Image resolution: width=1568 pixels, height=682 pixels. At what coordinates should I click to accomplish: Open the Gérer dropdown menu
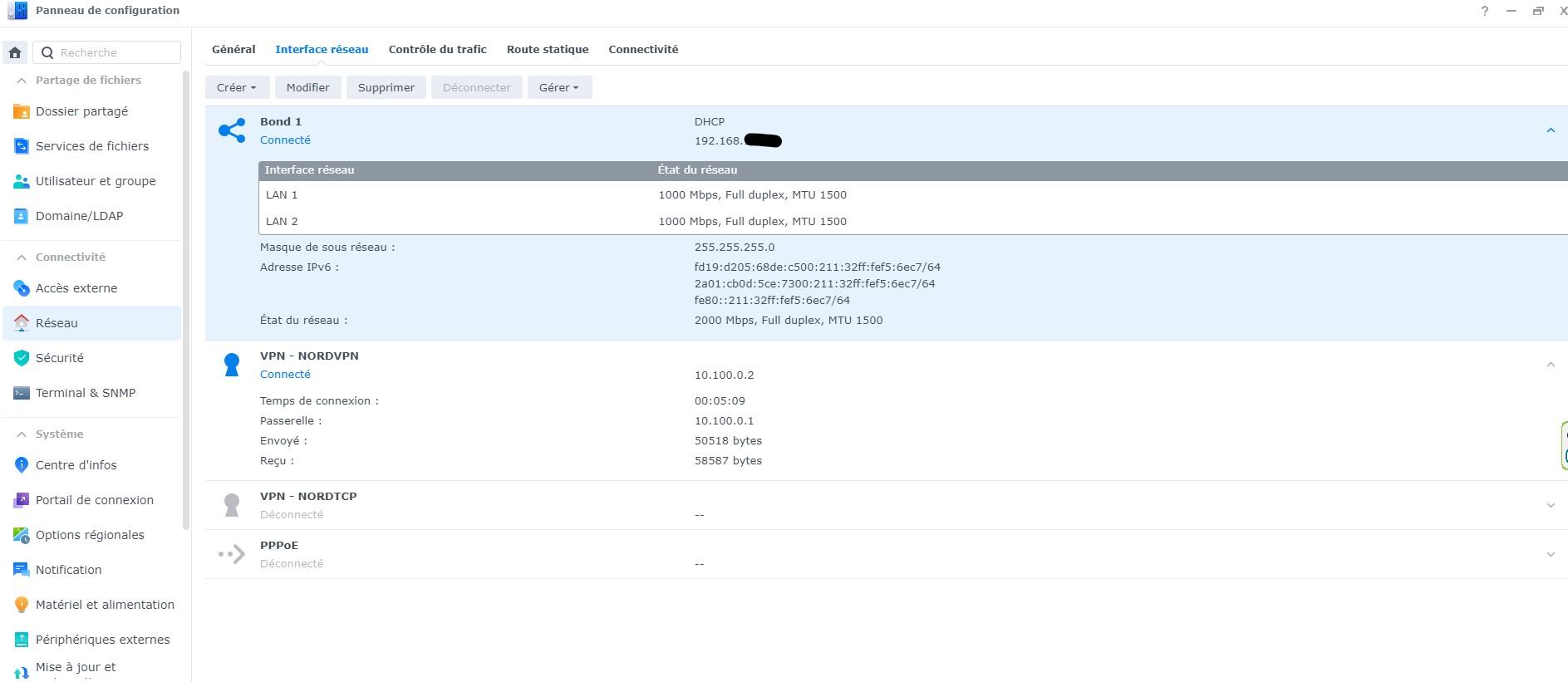pos(559,87)
